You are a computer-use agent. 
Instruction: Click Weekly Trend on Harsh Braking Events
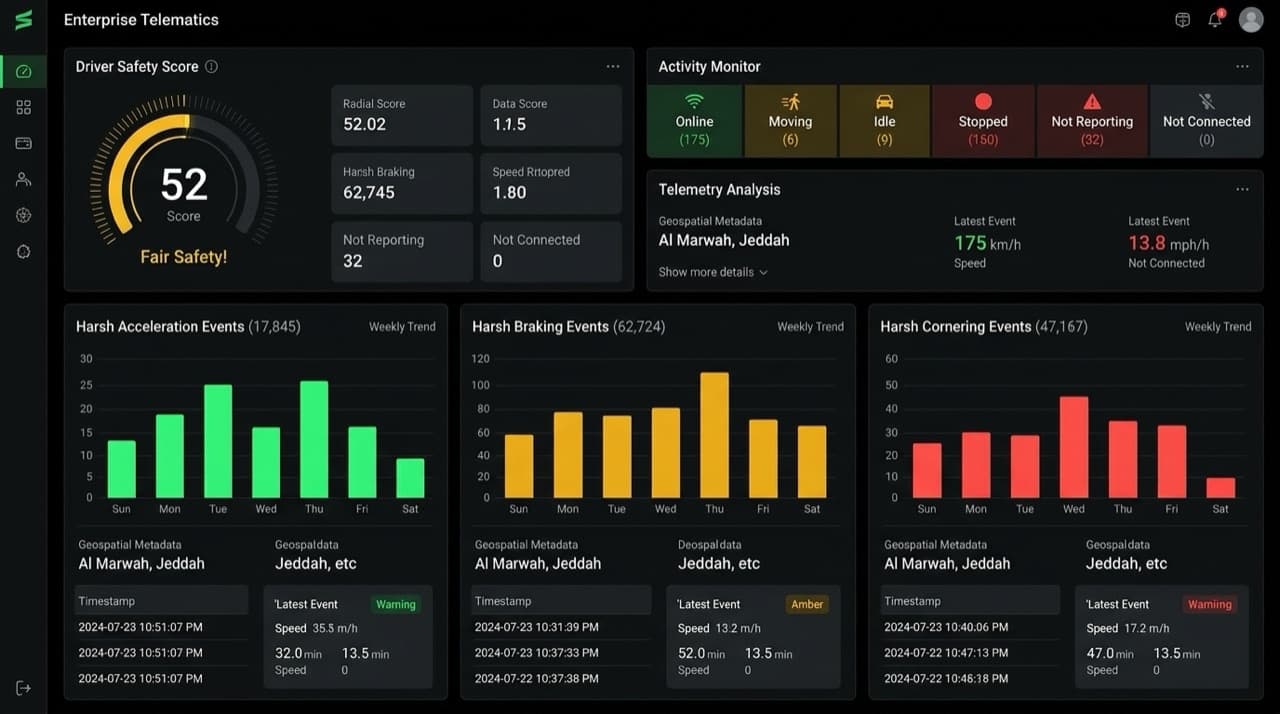[810, 327]
